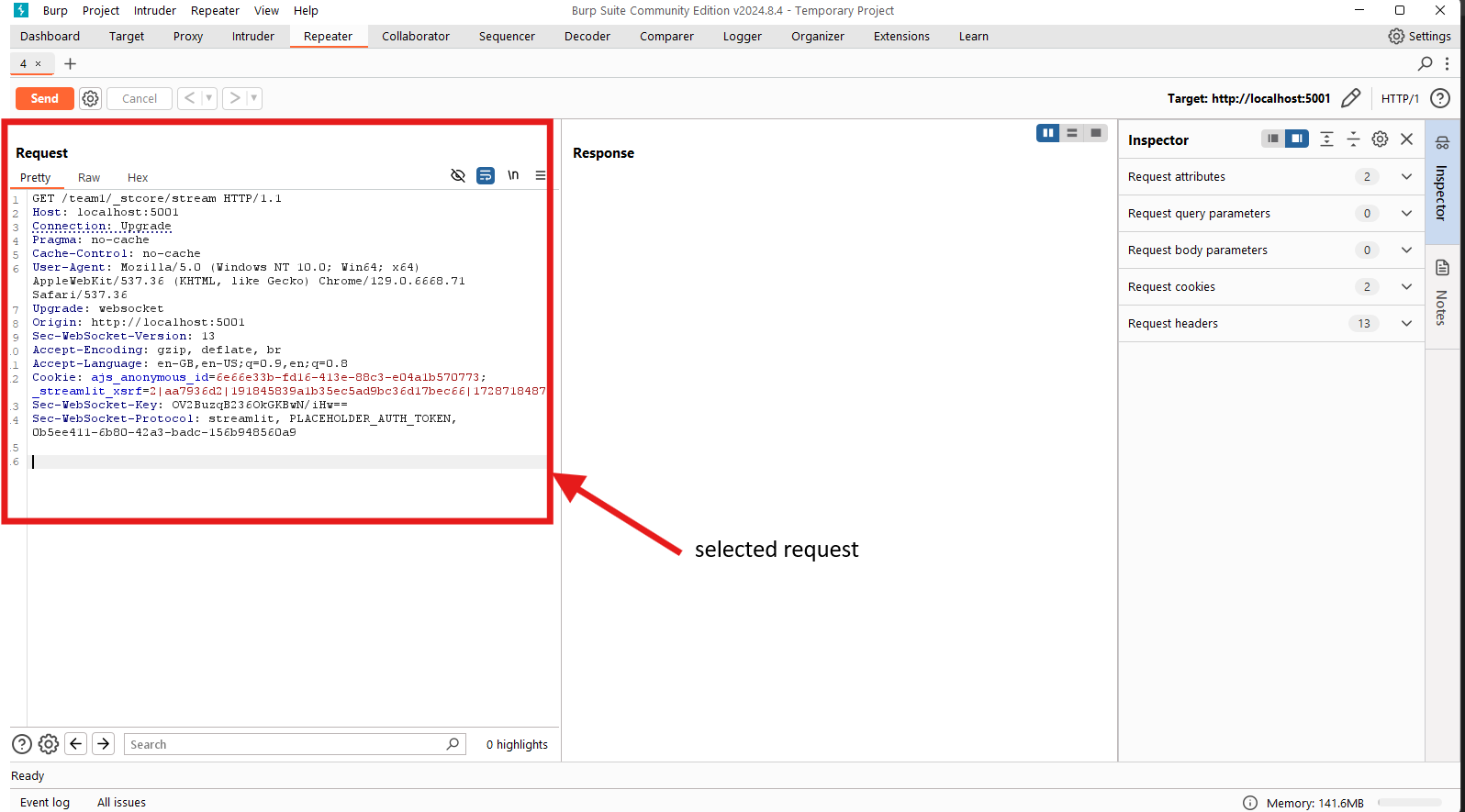Edit target with pencil icon

pyautogui.click(x=1350, y=98)
